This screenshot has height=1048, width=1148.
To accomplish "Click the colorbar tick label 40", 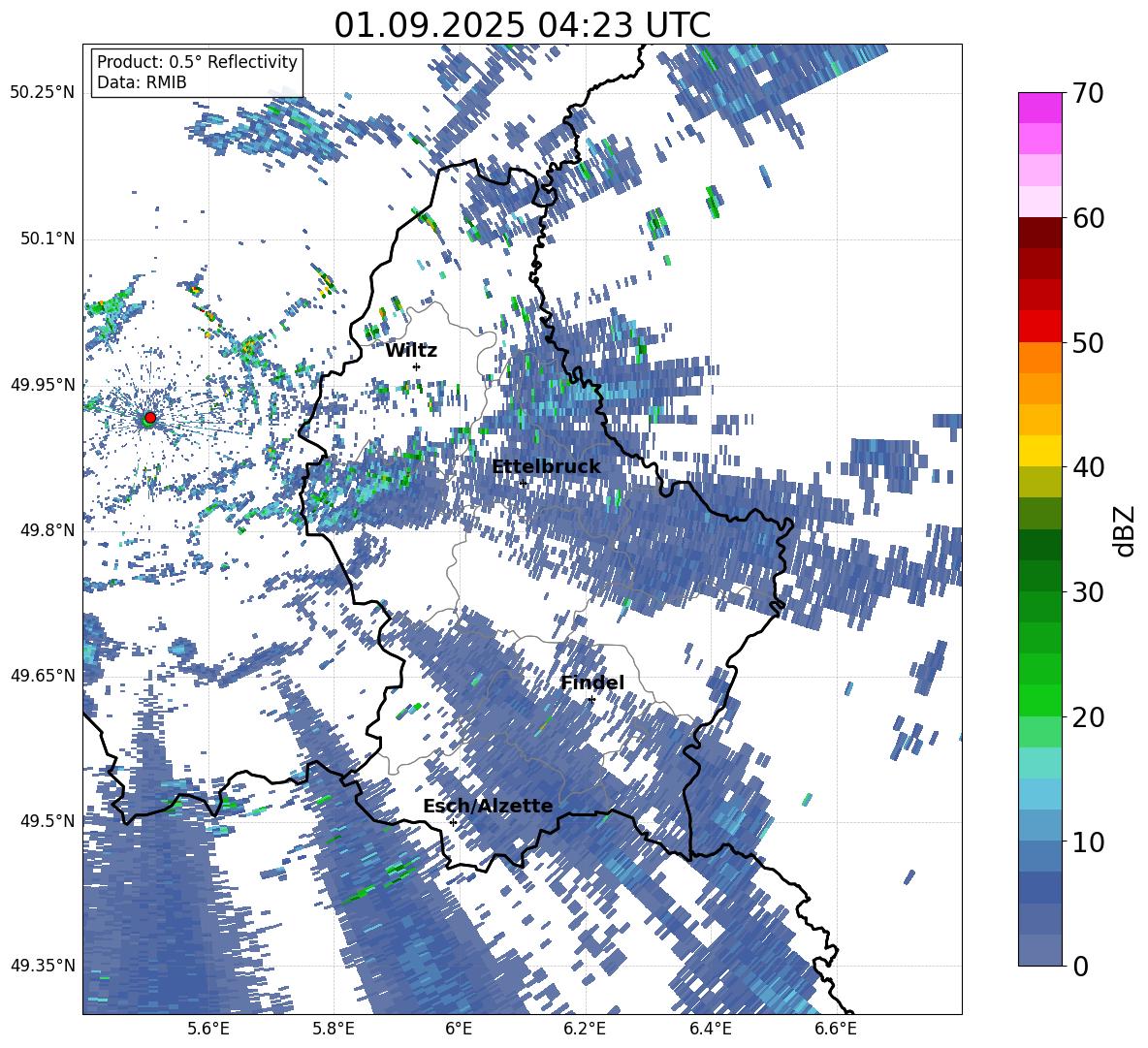I will (x=1087, y=467).
